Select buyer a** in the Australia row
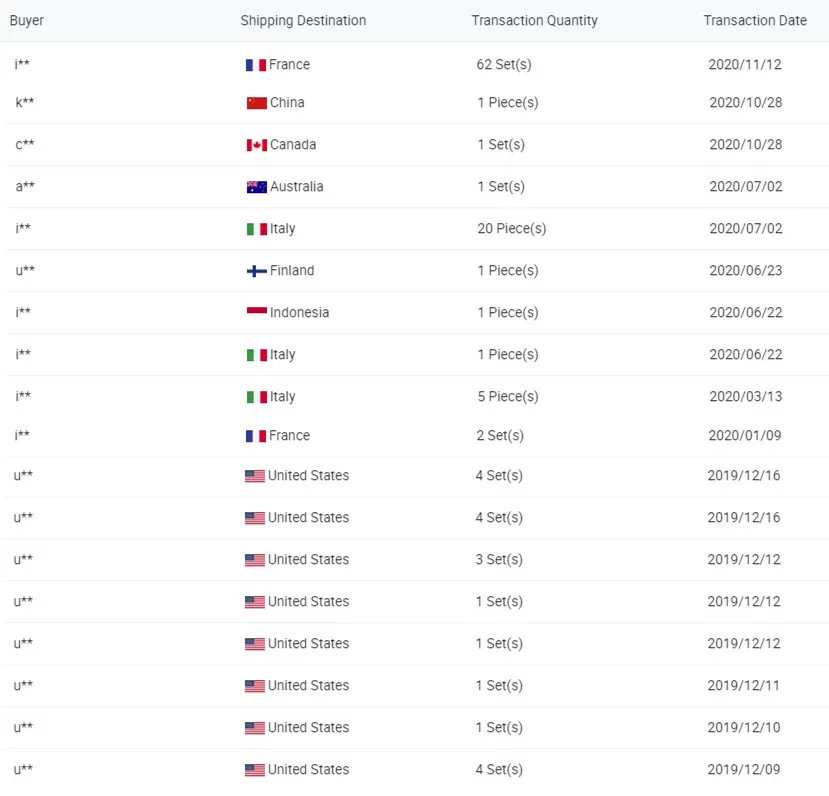The height and width of the screenshot is (796, 829). point(25,187)
